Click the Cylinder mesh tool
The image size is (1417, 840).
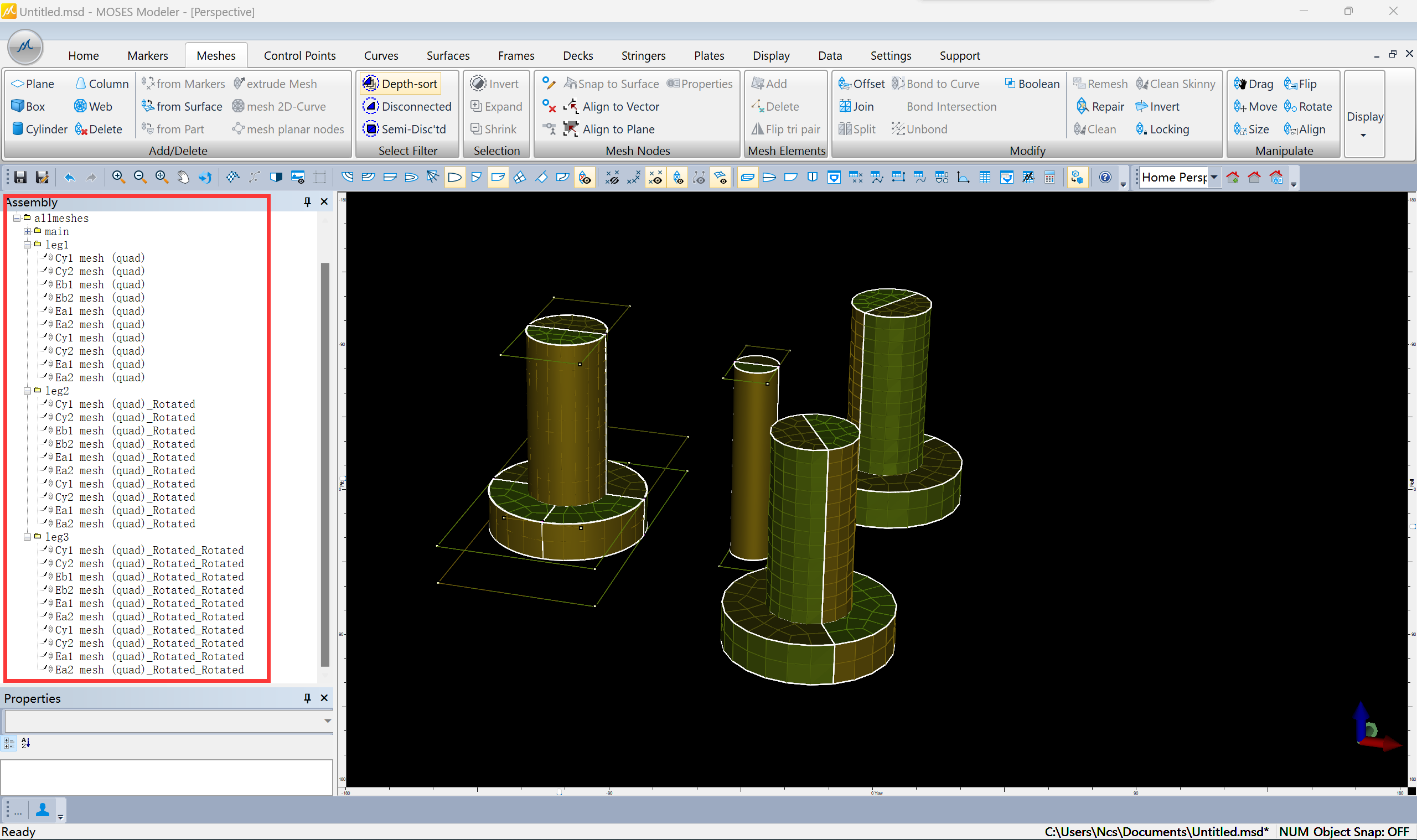click(39, 129)
